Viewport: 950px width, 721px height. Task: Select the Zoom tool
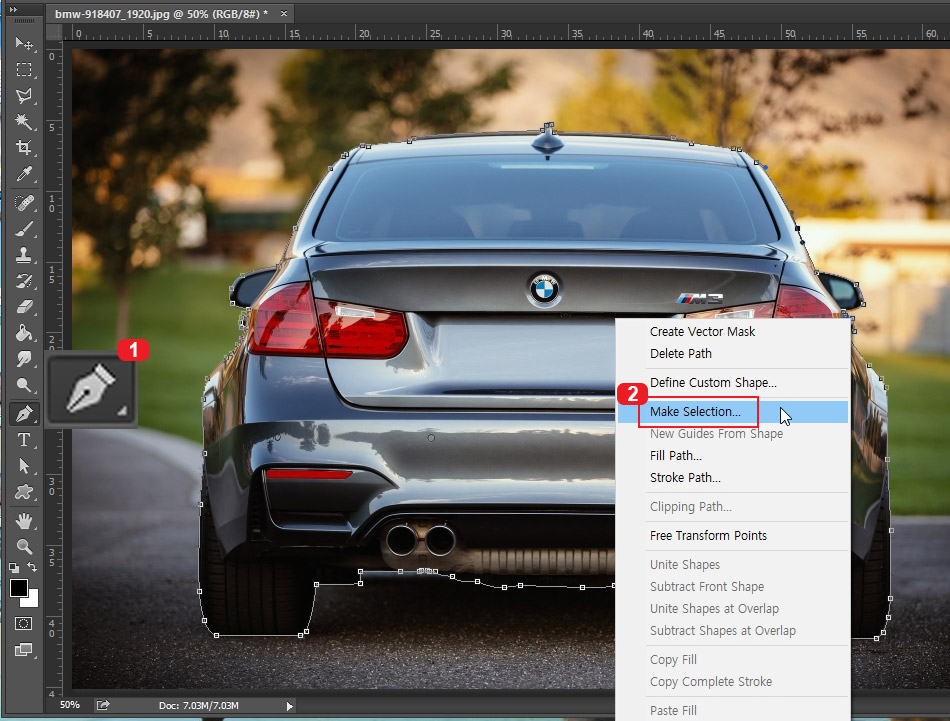click(24, 547)
